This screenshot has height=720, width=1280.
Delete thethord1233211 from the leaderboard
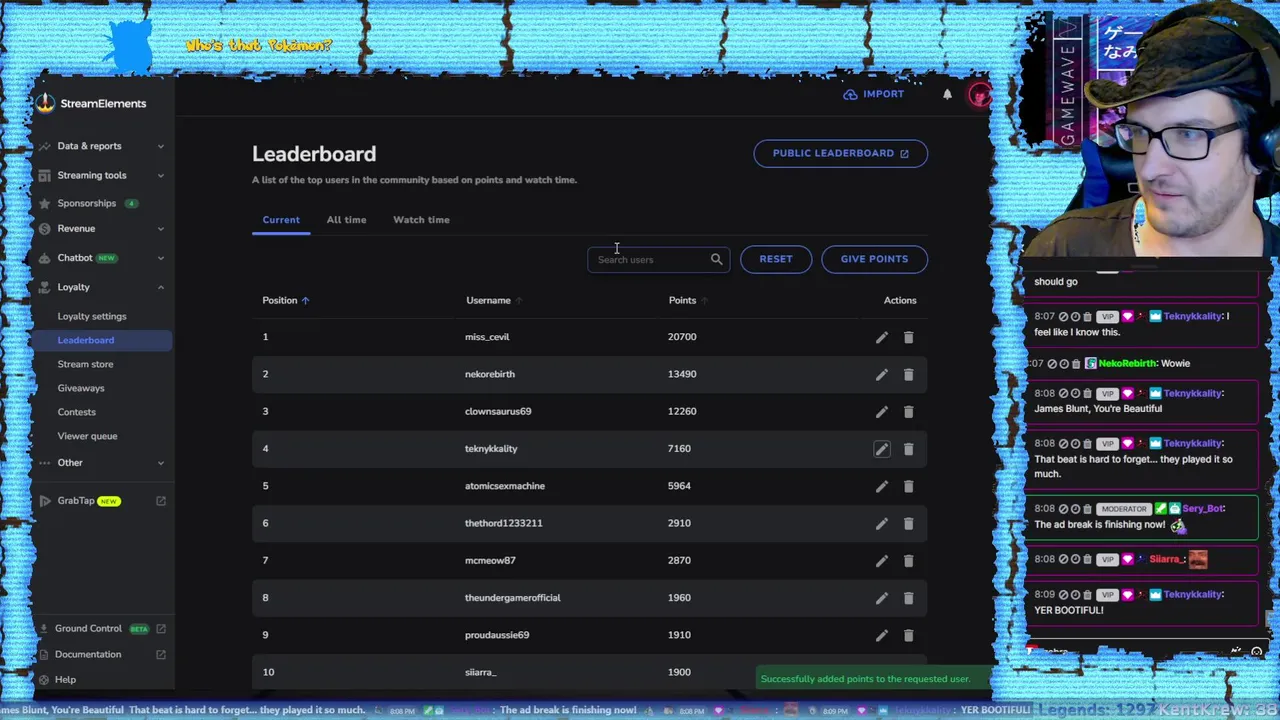pyautogui.click(x=908, y=523)
